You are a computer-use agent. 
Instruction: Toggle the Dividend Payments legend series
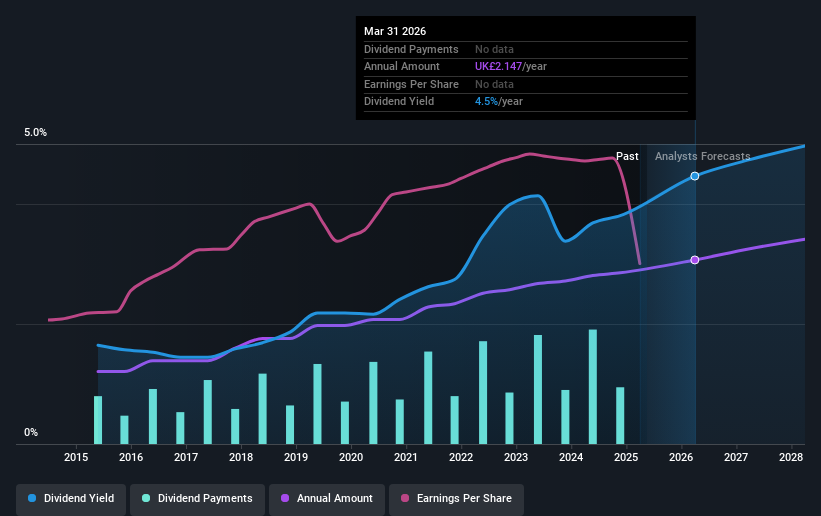coord(197,499)
